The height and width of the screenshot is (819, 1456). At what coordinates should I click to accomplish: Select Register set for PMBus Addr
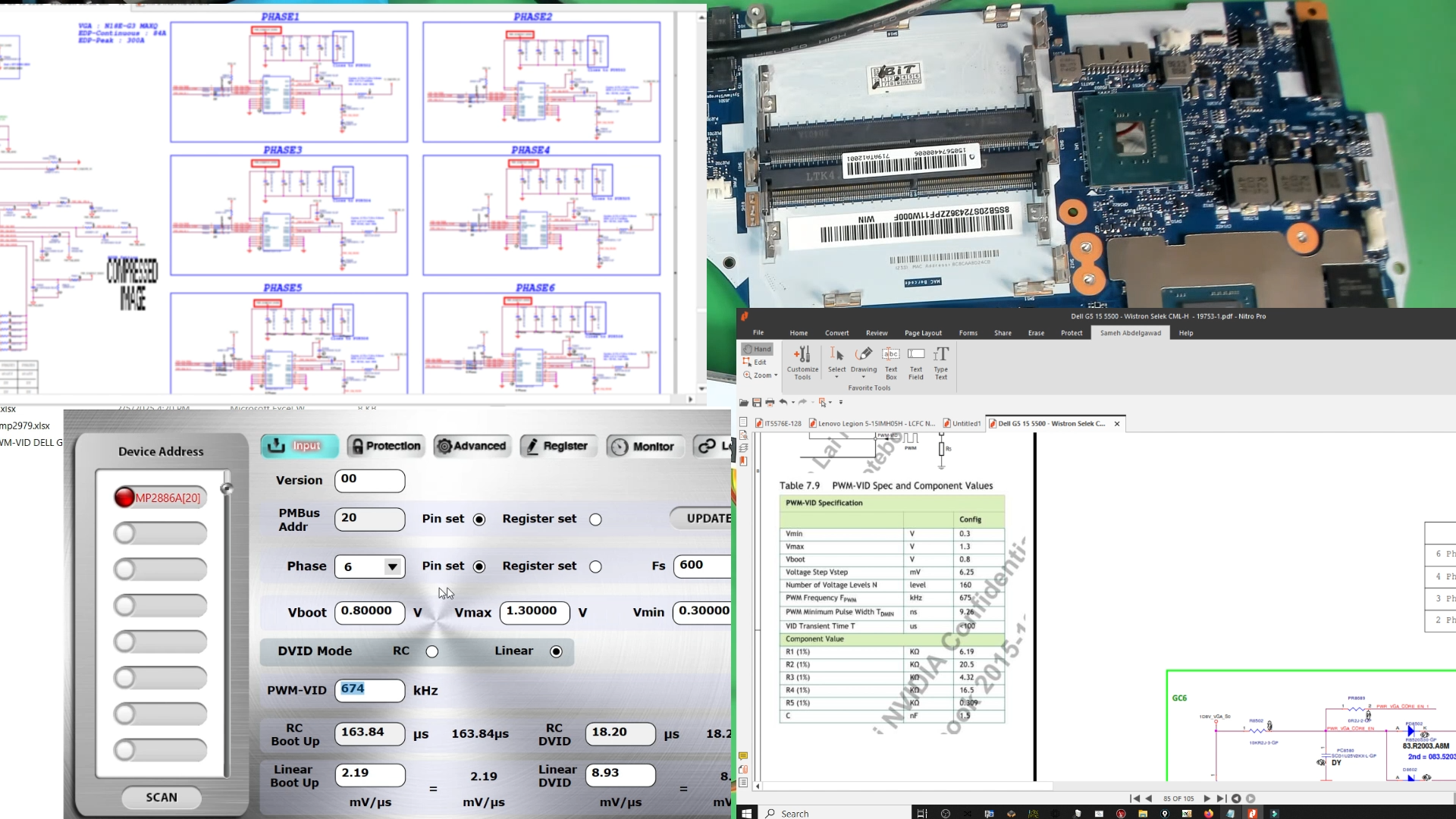(595, 519)
